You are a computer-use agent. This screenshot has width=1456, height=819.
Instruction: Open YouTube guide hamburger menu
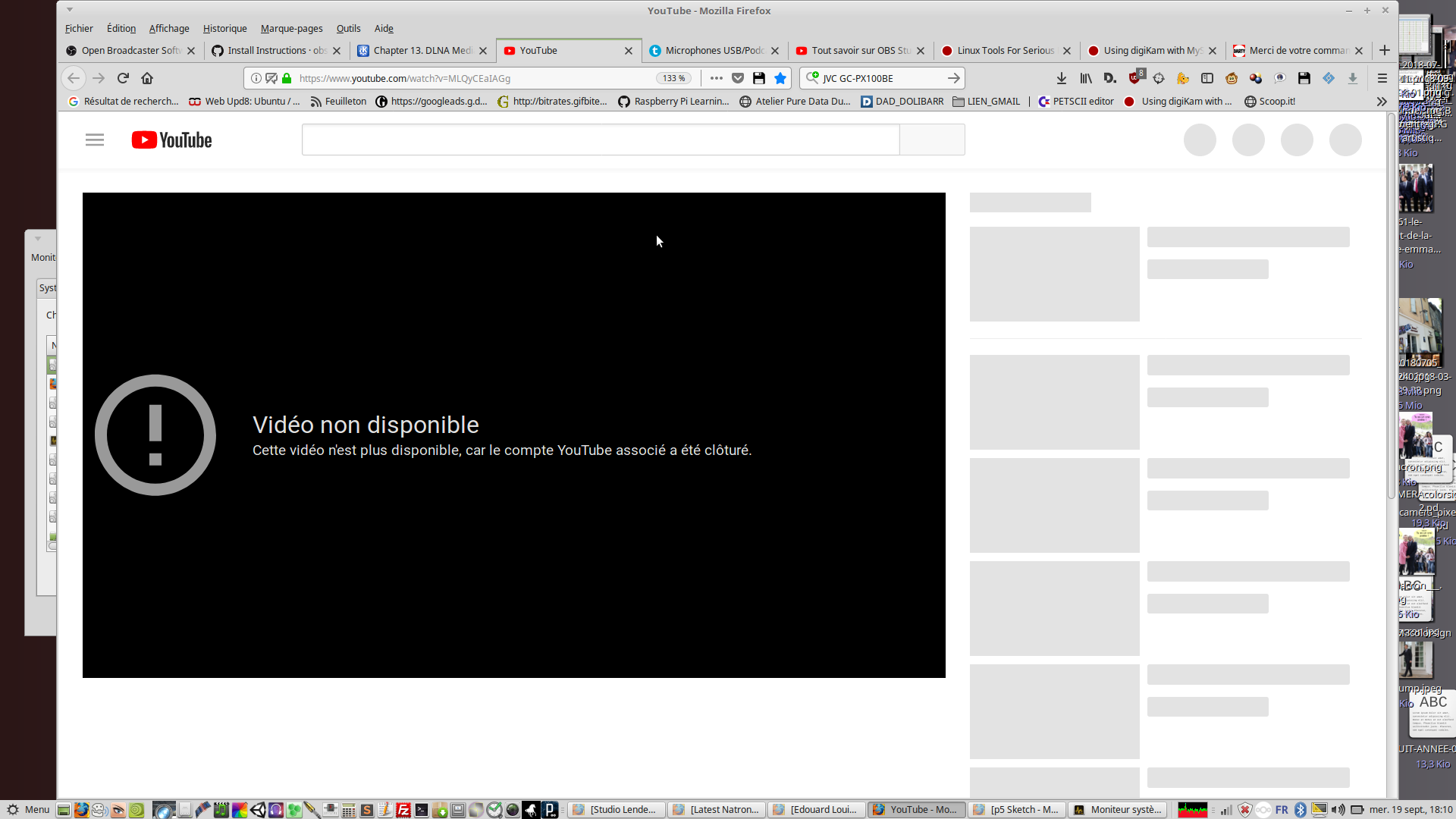click(x=95, y=140)
